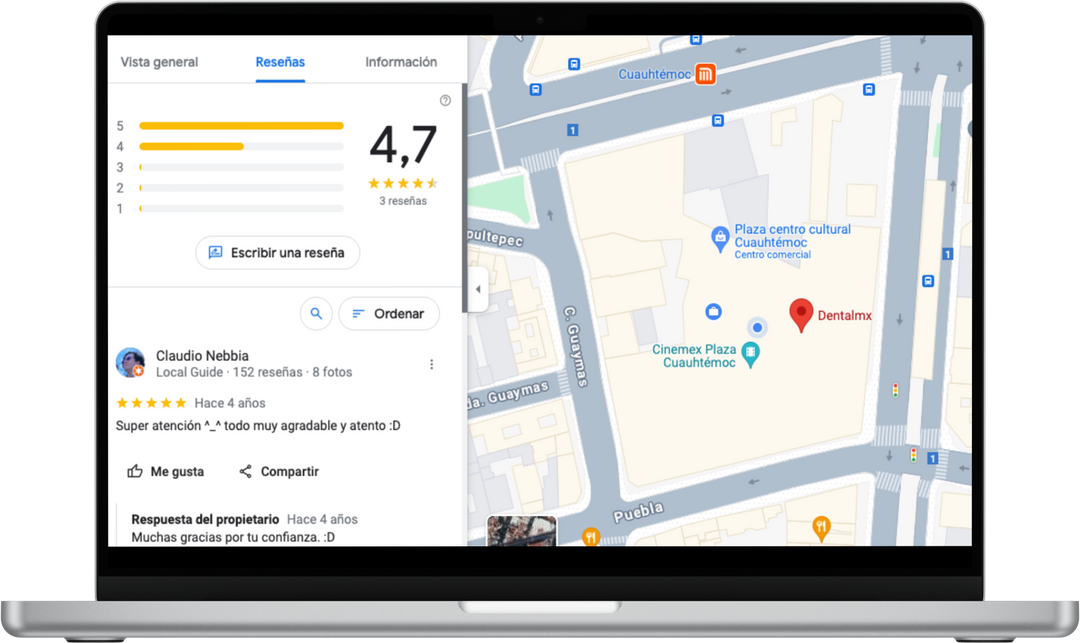Click "Hace 4 años" beside the review stars

pyautogui.click(x=230, y=403)
